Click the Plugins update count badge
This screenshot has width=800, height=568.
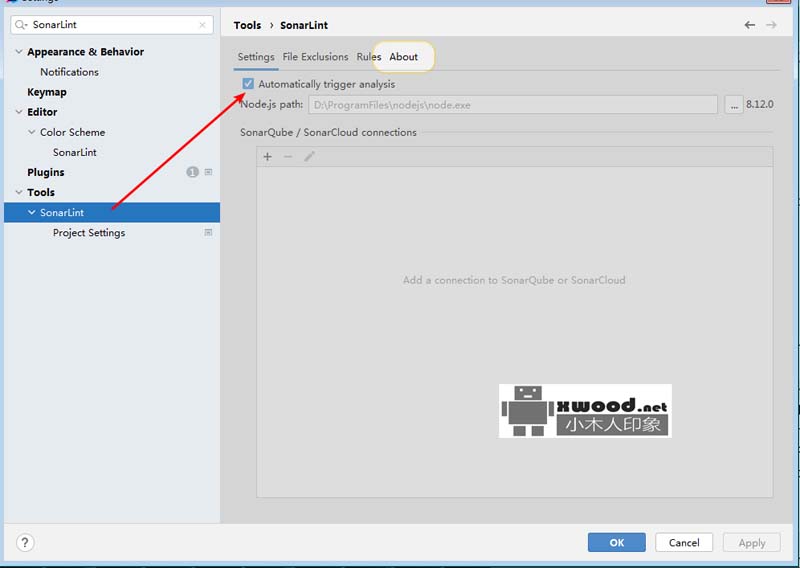[x=192, y=172]
